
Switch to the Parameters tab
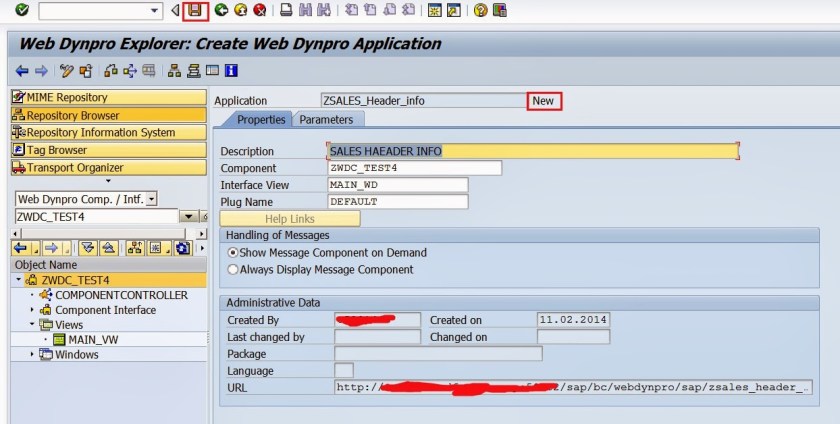click(326, 120)
